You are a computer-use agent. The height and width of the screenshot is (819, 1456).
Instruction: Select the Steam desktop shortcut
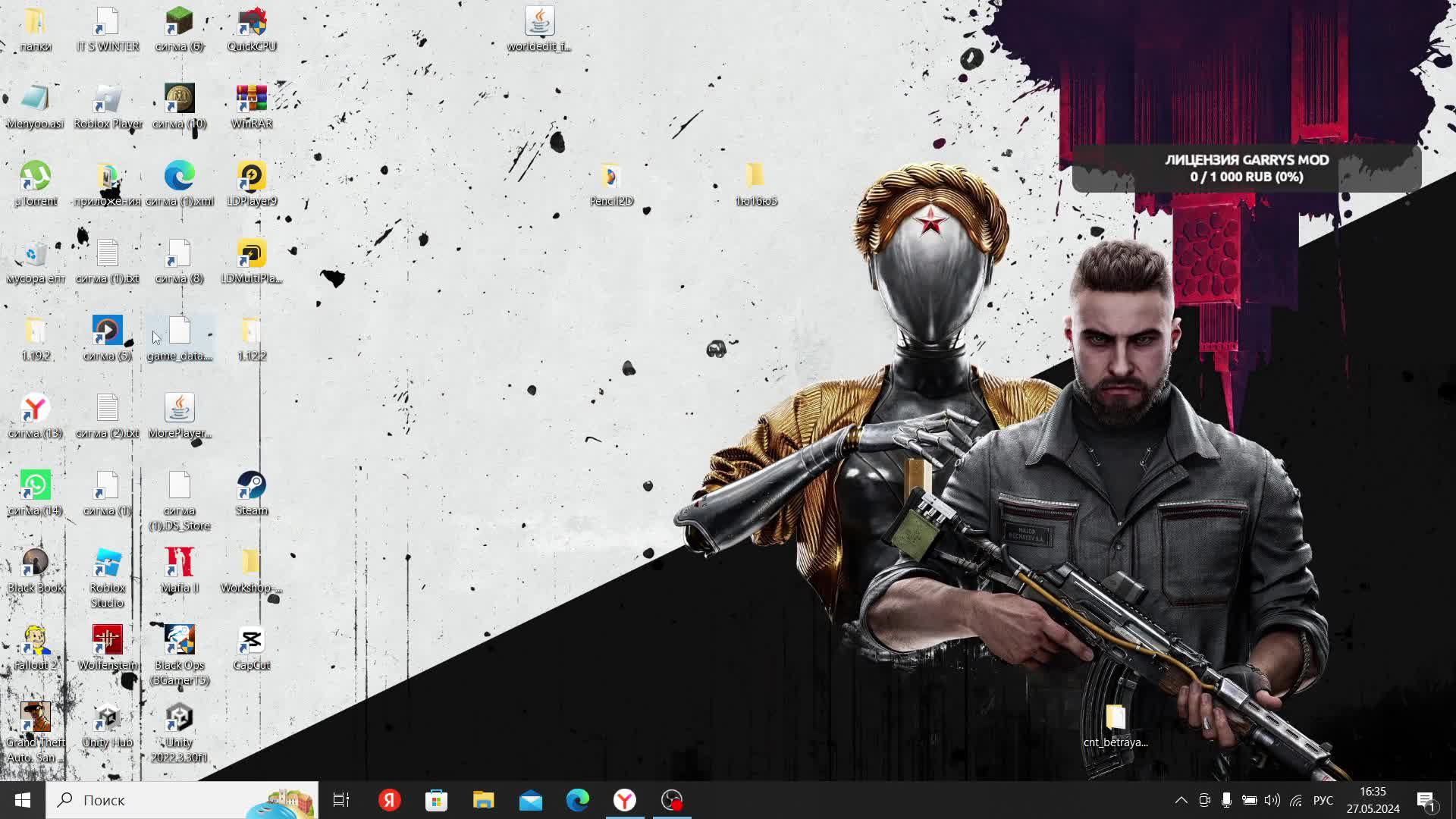pyautogui.click(x=252, y=494)
